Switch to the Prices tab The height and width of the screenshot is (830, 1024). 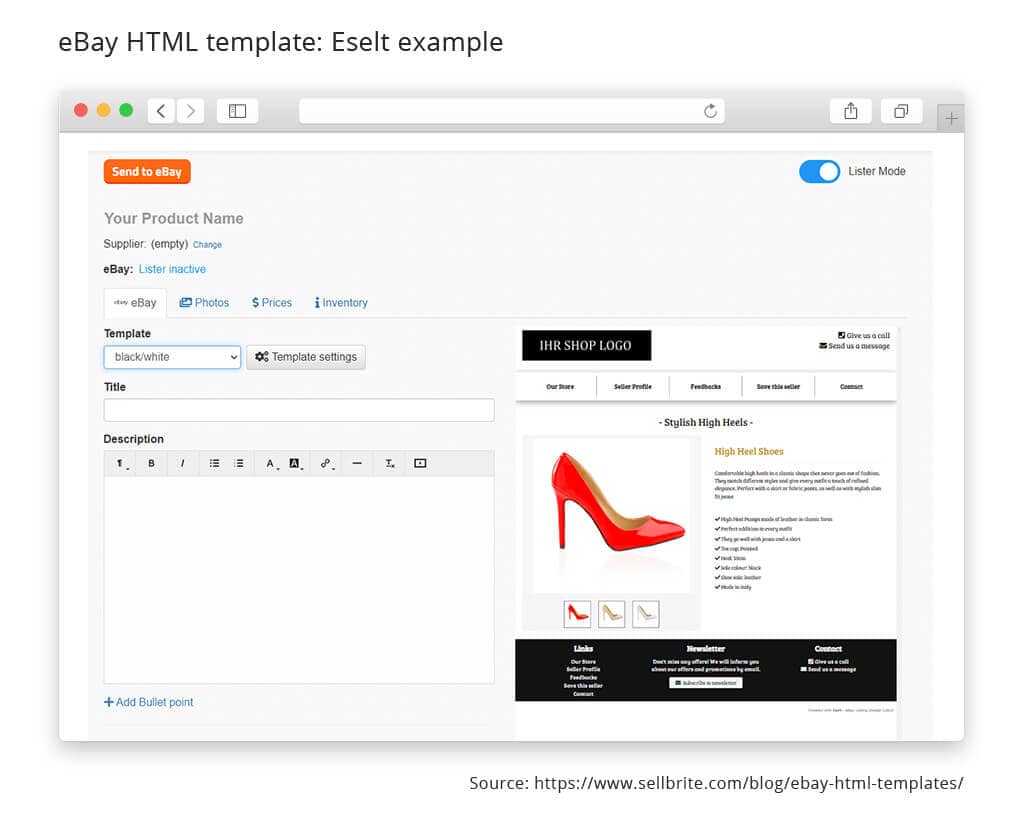tap(272, 303)
